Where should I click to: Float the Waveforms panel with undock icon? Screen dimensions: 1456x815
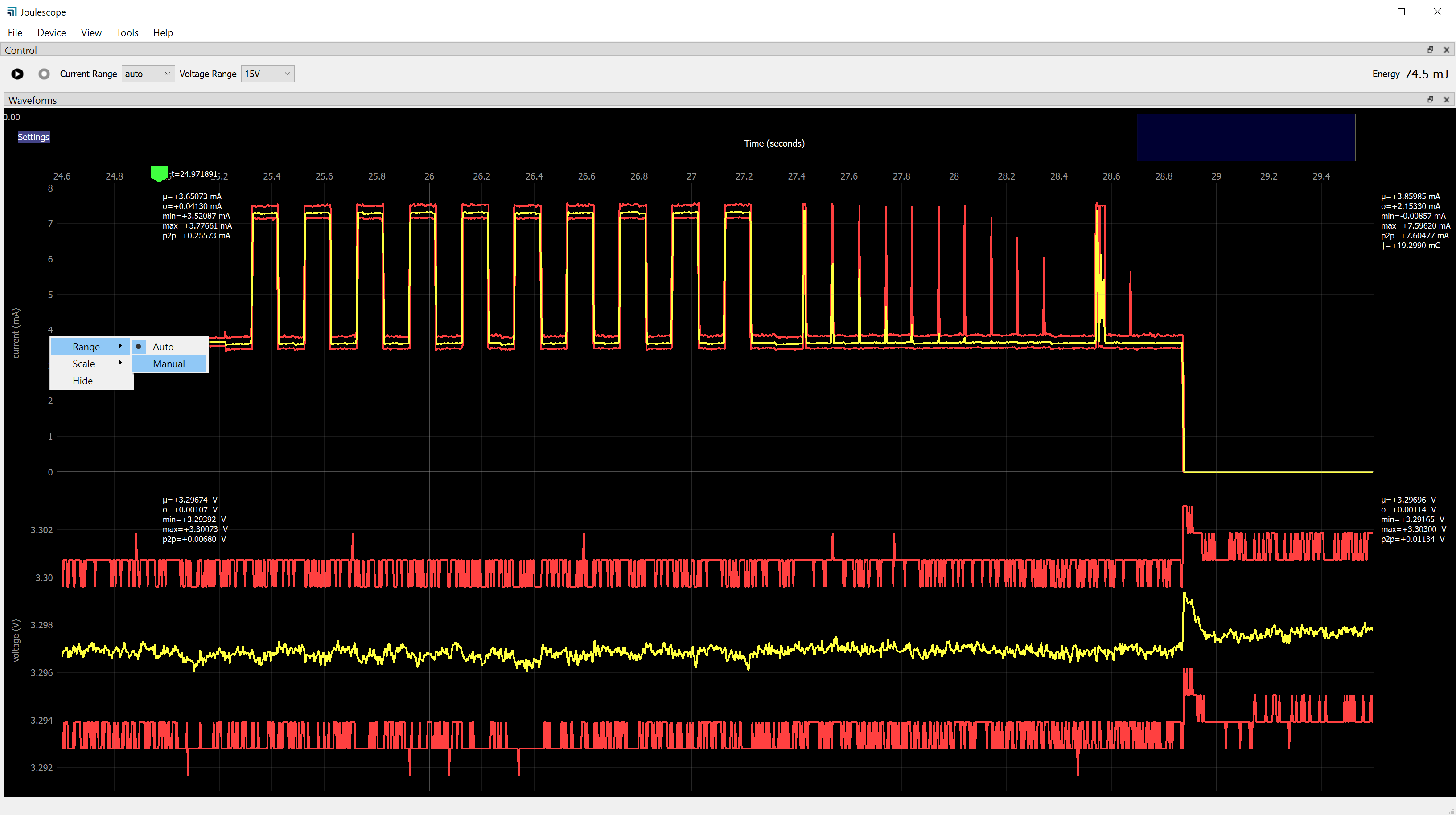pos(1430,99)
